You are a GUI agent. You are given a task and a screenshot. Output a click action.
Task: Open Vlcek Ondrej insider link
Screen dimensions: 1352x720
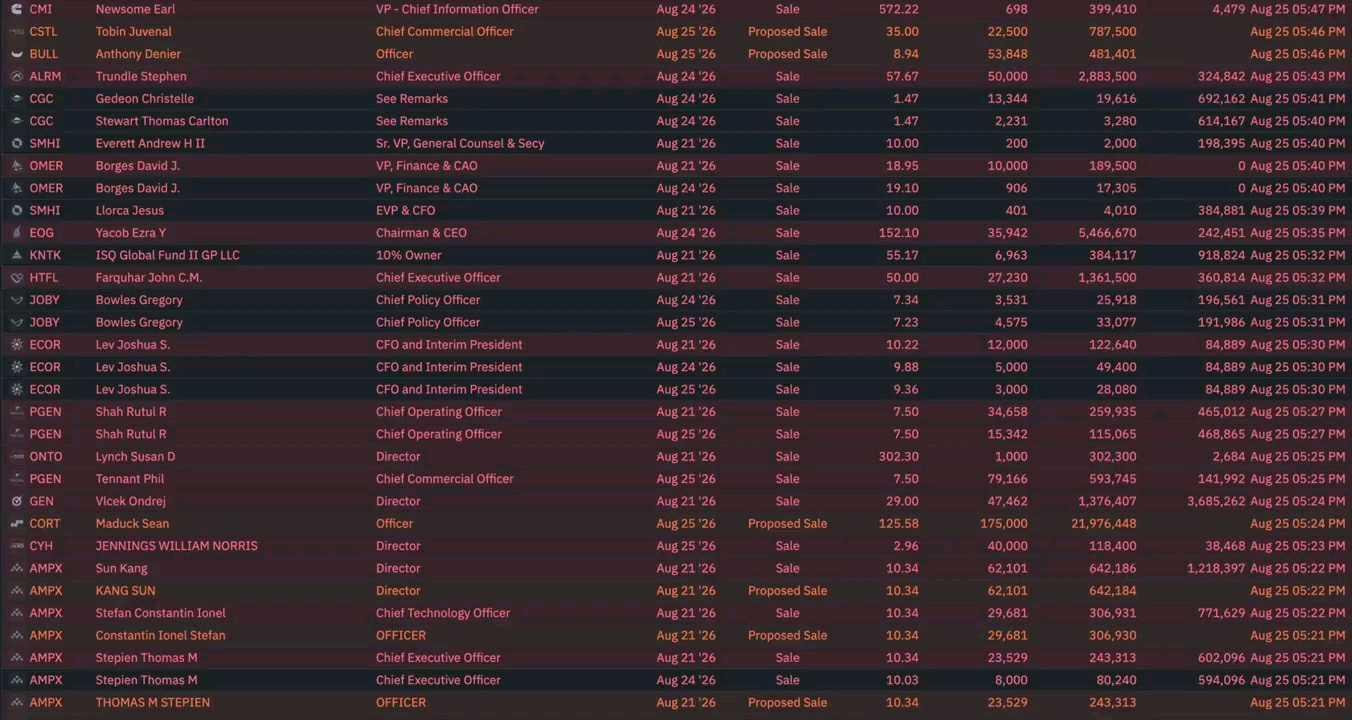point(131,501)
